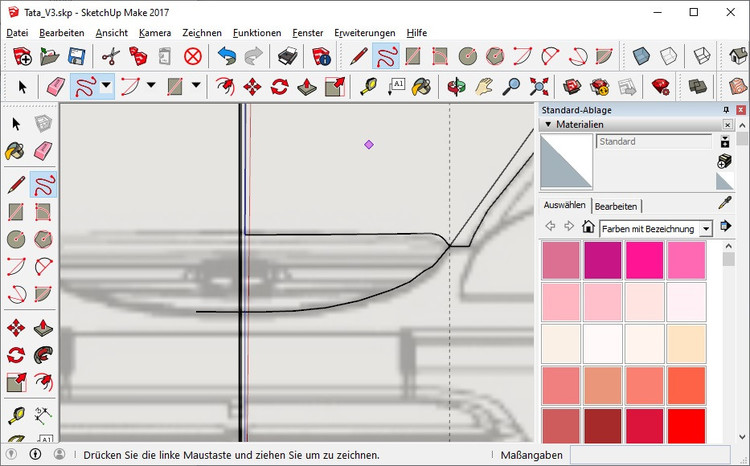Click the Outer Shell solid tools icon
Image resolution: width=750 pixels, height=466 pixels.
point(697,87)
